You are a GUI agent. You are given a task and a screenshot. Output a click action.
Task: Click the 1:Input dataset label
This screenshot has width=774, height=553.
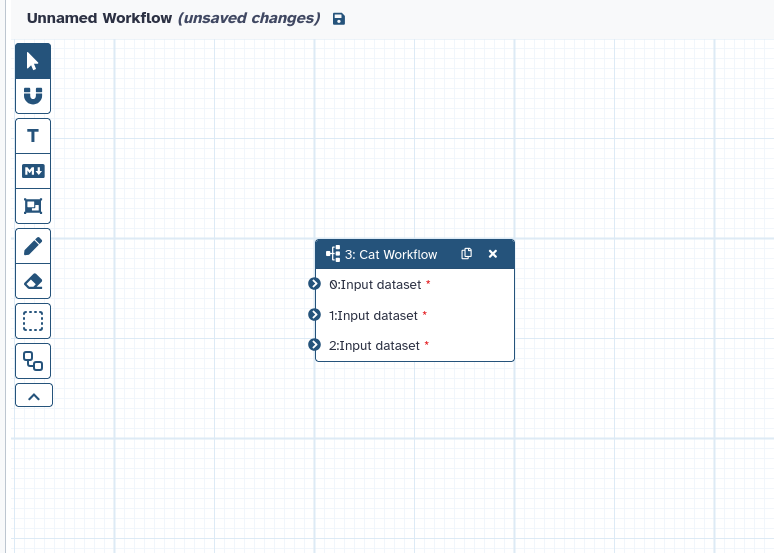(373, 316)
